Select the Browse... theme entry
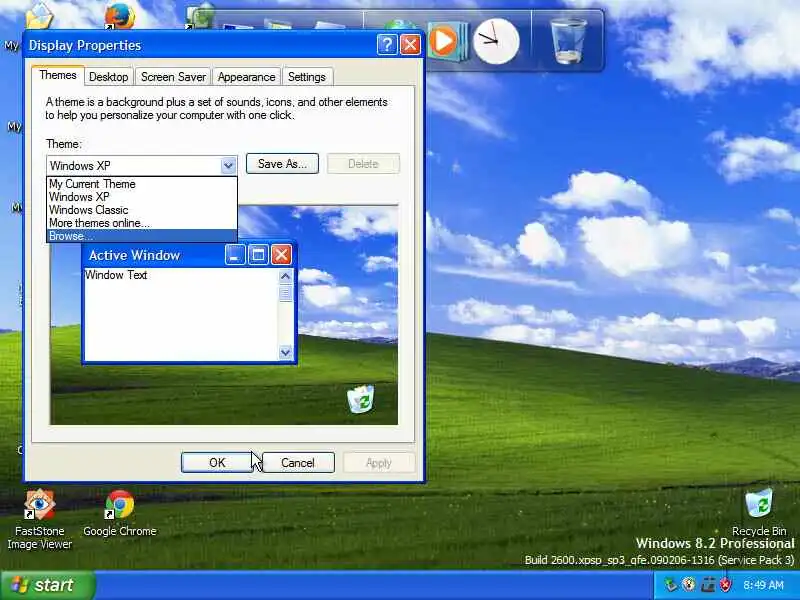 point(141,236)
